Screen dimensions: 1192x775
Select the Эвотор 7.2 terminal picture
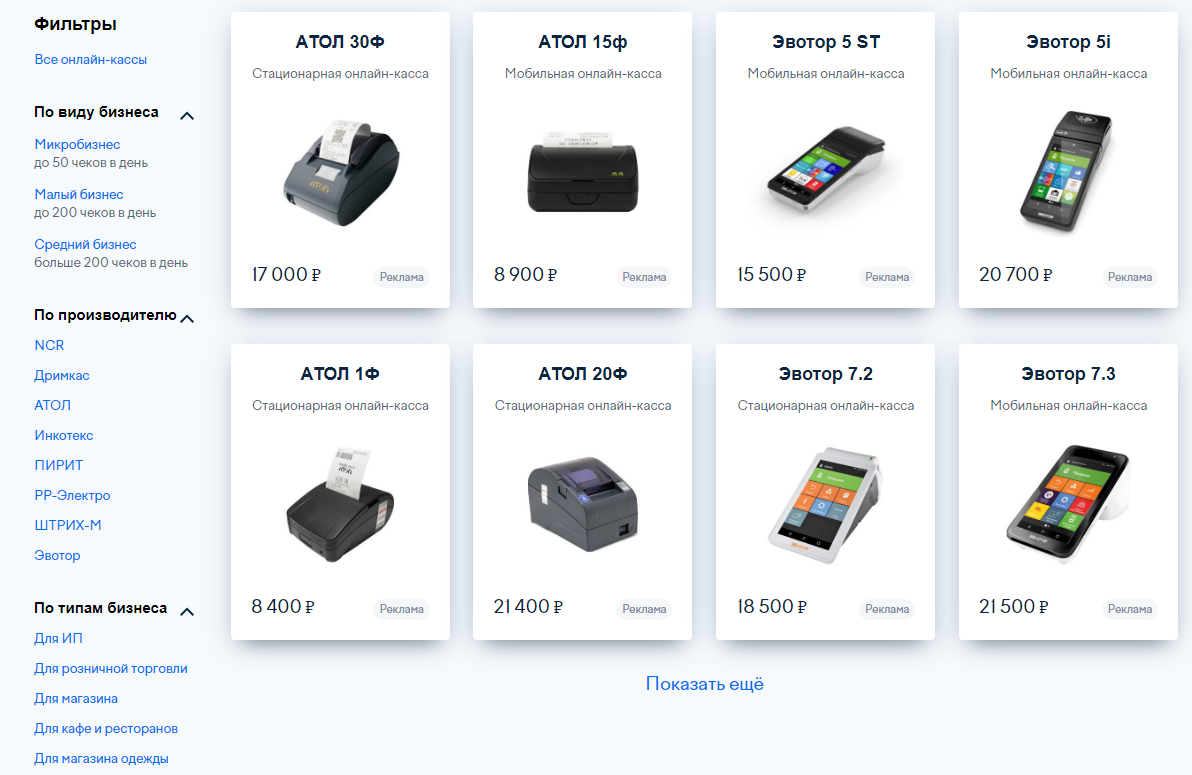click(826, 504)
